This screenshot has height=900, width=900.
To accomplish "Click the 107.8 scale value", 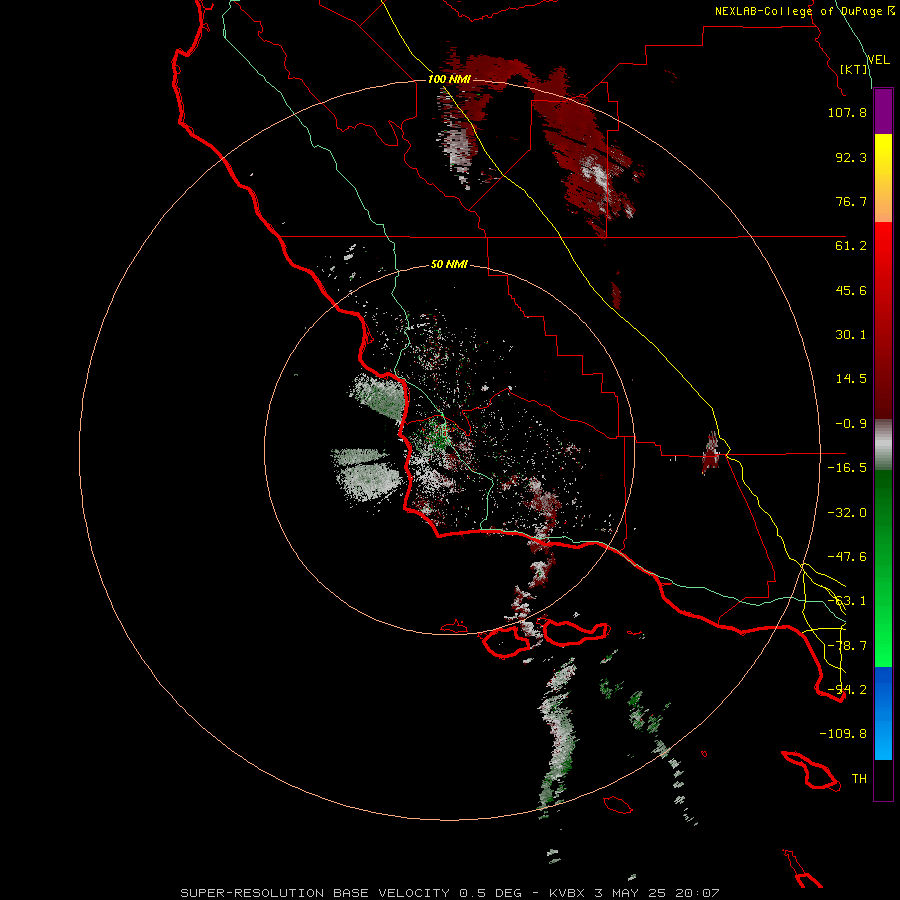I will click(x=847, y=112).
